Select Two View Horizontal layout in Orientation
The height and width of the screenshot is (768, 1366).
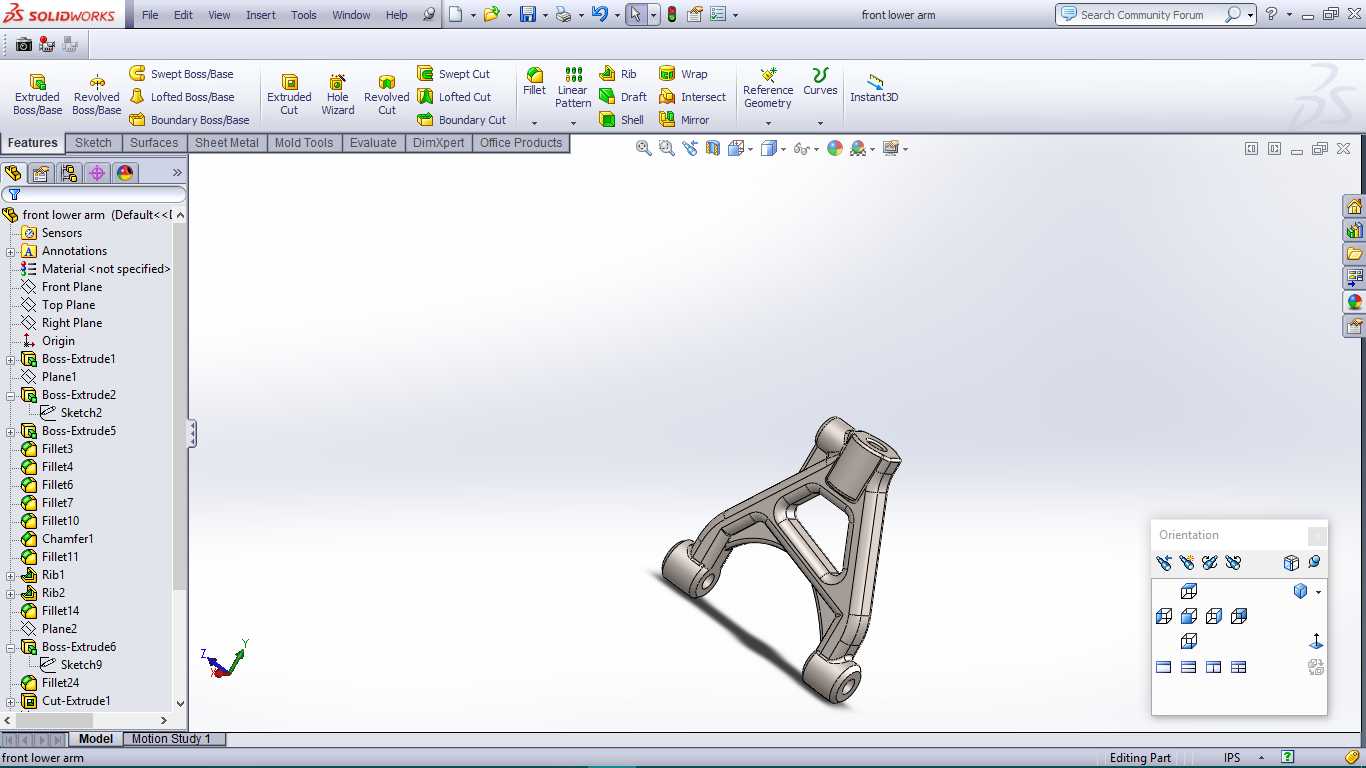(x=1189, y=667)
